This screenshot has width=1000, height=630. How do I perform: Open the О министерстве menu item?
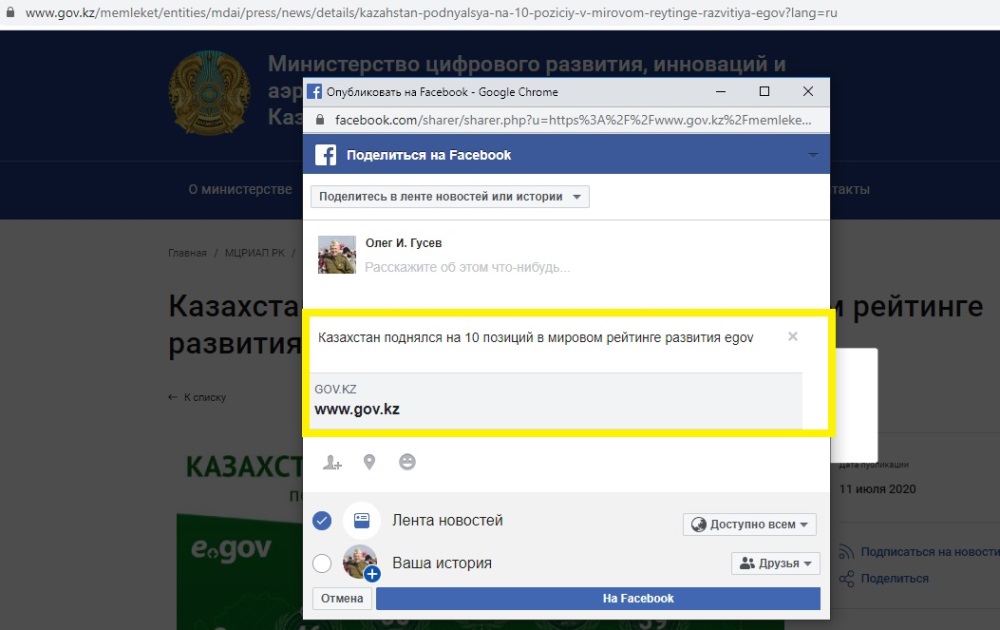tap(240, 189)
